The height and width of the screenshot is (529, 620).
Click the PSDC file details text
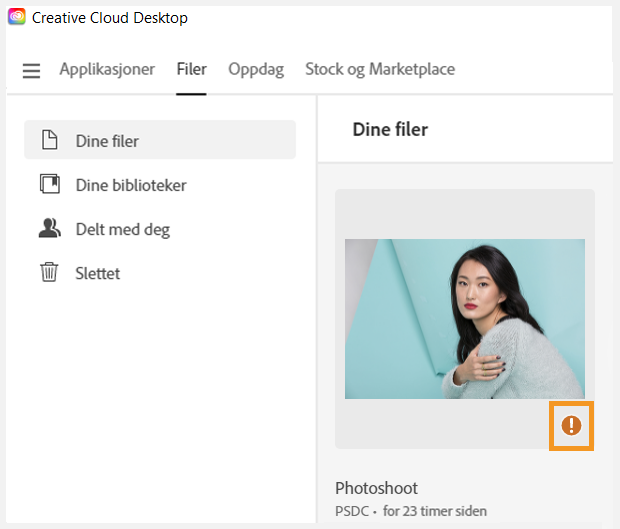pos(411,511)
